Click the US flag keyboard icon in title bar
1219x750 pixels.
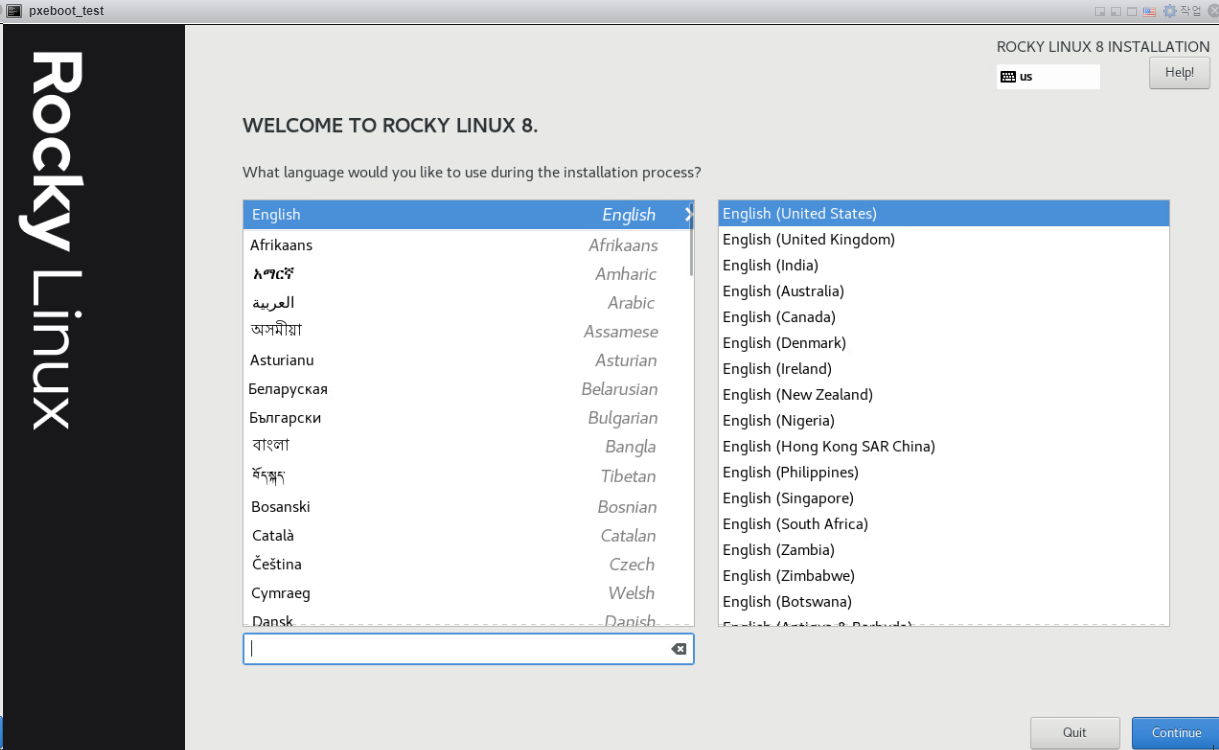tap(1149, 11)
